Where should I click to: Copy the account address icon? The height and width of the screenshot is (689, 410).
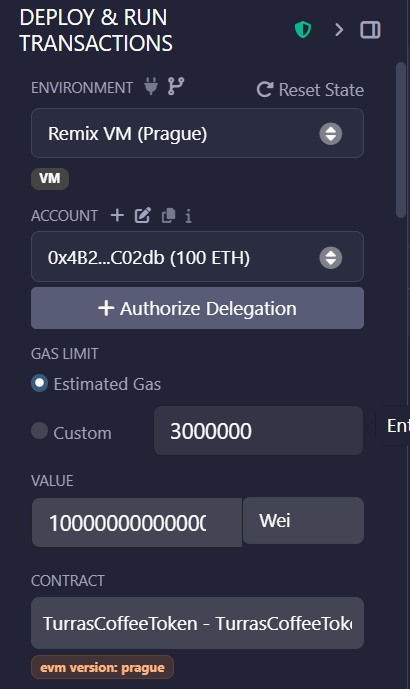pyautogui.click(x=168, y=215)
